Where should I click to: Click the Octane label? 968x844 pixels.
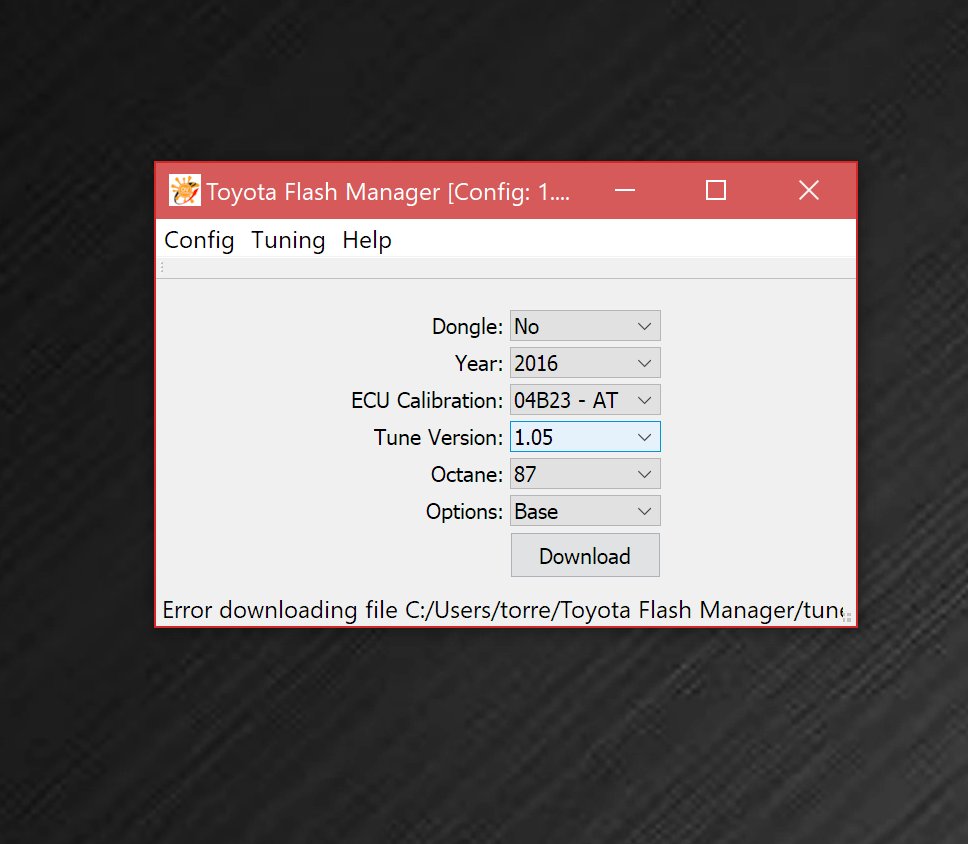(467, 475)
